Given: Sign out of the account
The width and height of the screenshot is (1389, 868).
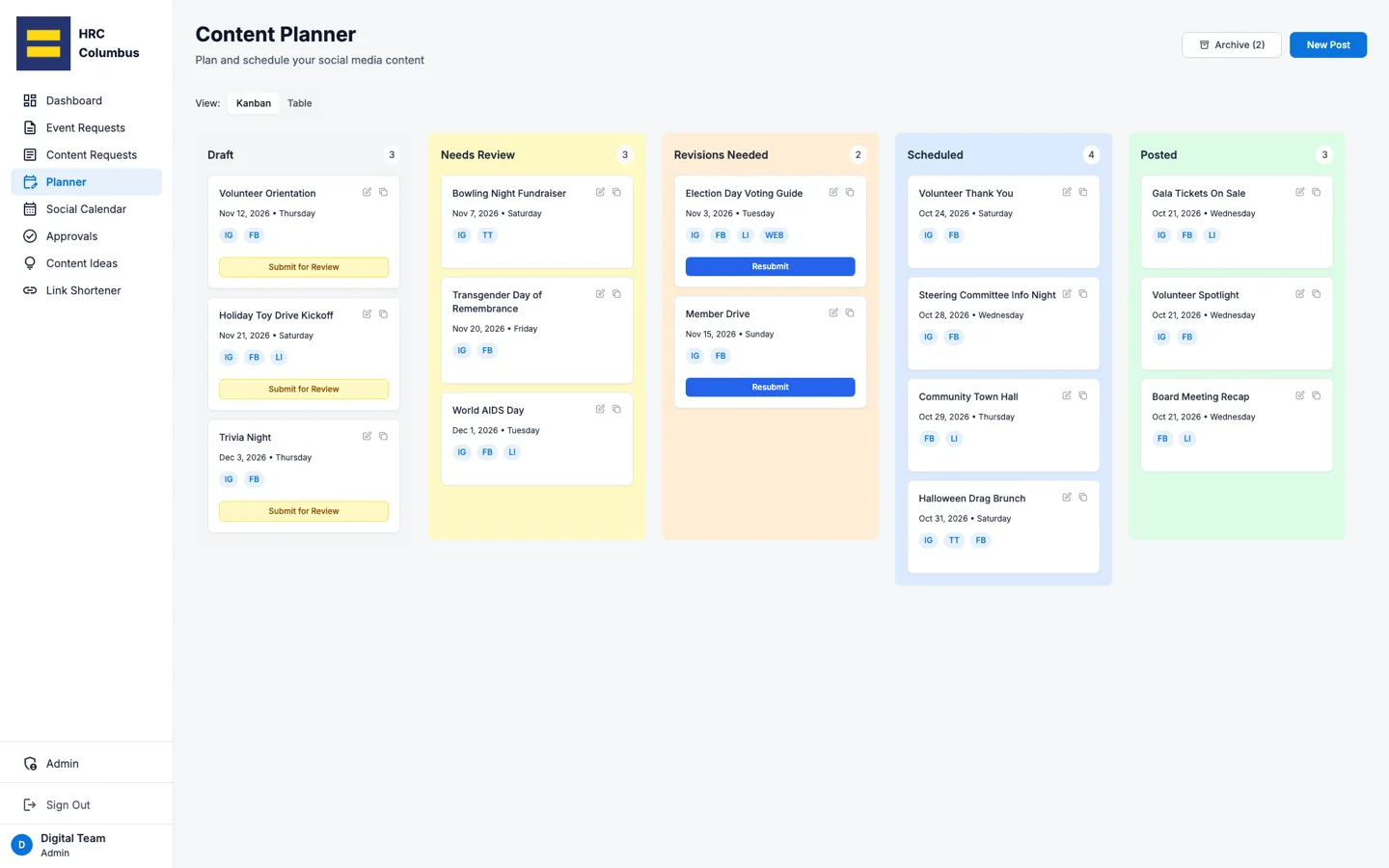Looking at the screenshot, I should [x=87, y=804].
